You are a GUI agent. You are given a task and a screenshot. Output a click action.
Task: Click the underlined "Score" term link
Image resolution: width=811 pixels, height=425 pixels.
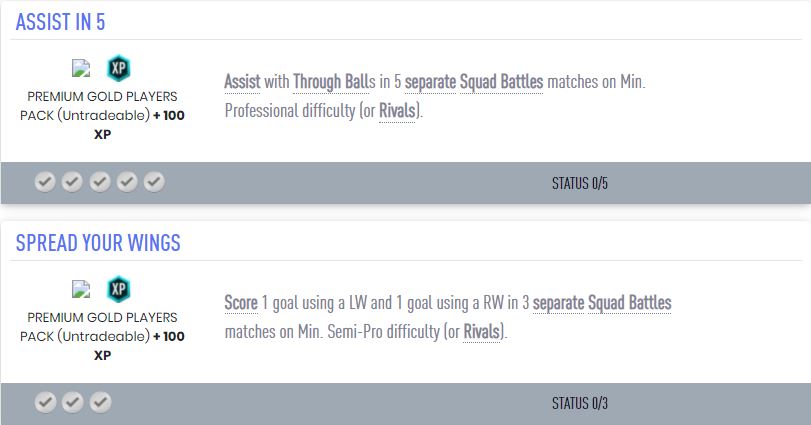coord(241,302)
